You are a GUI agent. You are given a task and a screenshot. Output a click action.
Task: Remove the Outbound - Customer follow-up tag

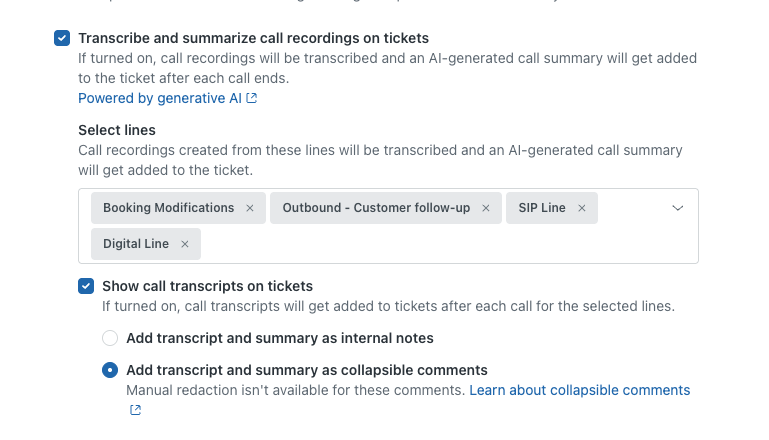(x=486, y=208)
